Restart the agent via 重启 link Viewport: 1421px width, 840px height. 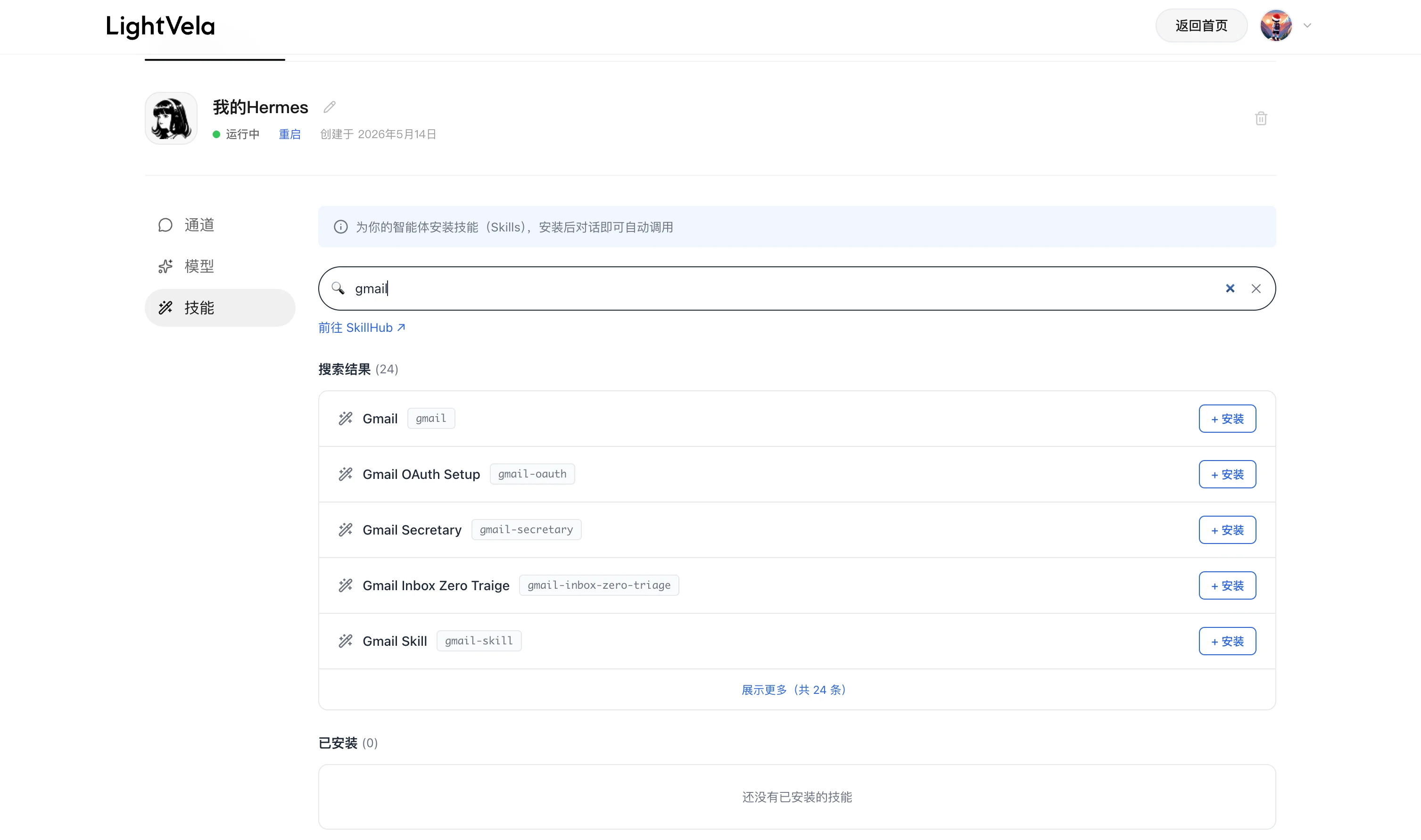pyautogui.click(x=290, y=134)
